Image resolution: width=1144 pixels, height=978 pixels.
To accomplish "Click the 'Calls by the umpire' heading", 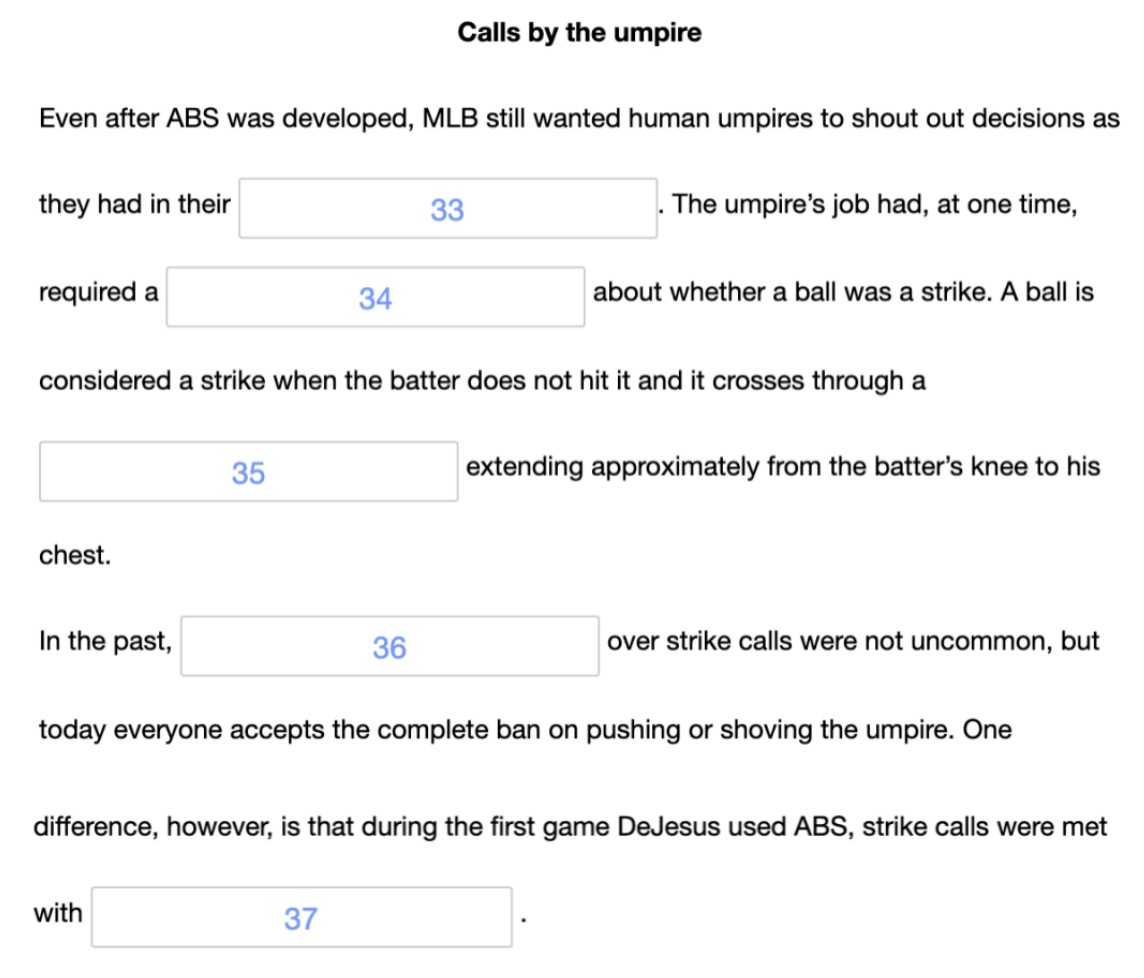I will [x=579, y=33].
